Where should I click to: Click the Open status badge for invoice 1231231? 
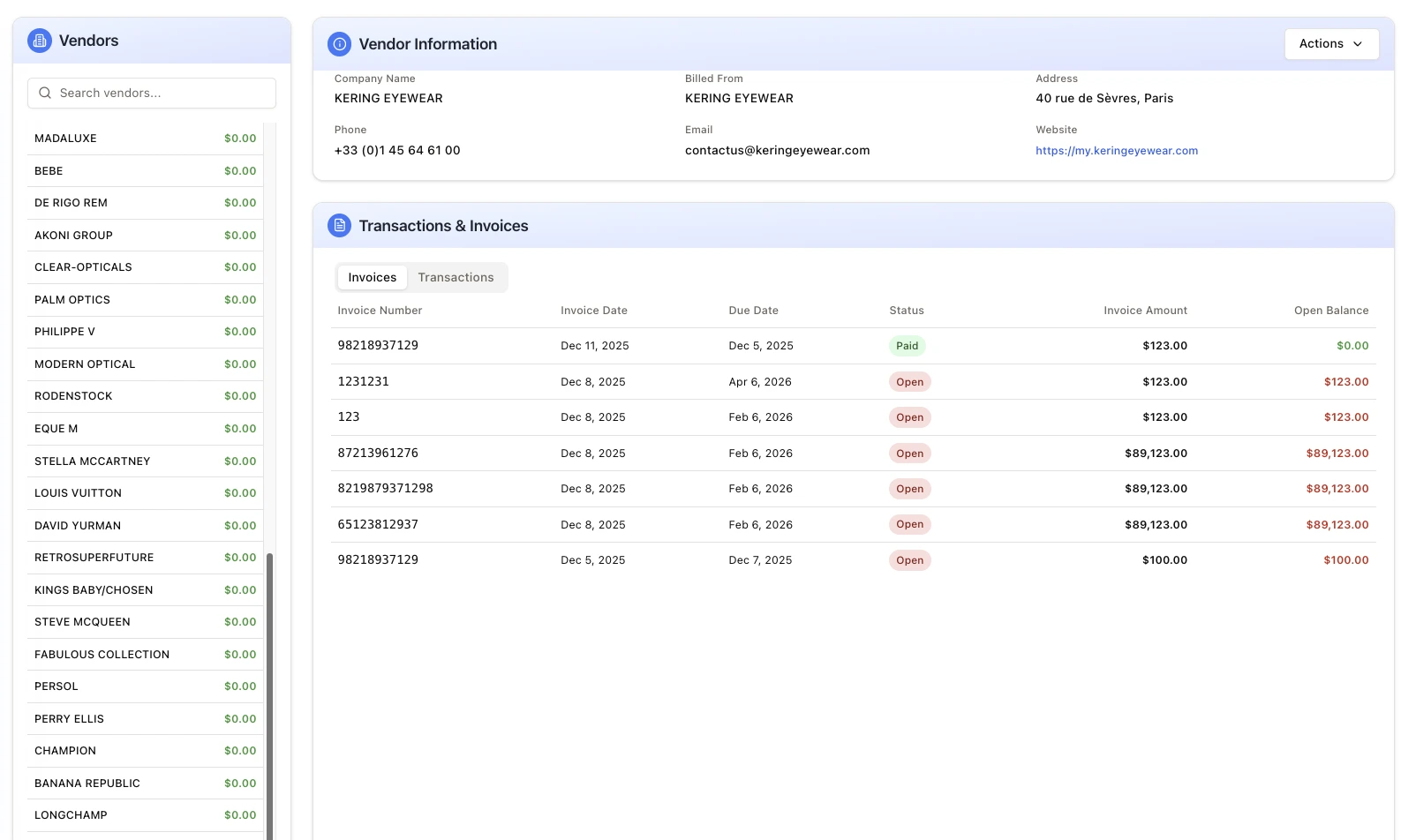(910, 382)
